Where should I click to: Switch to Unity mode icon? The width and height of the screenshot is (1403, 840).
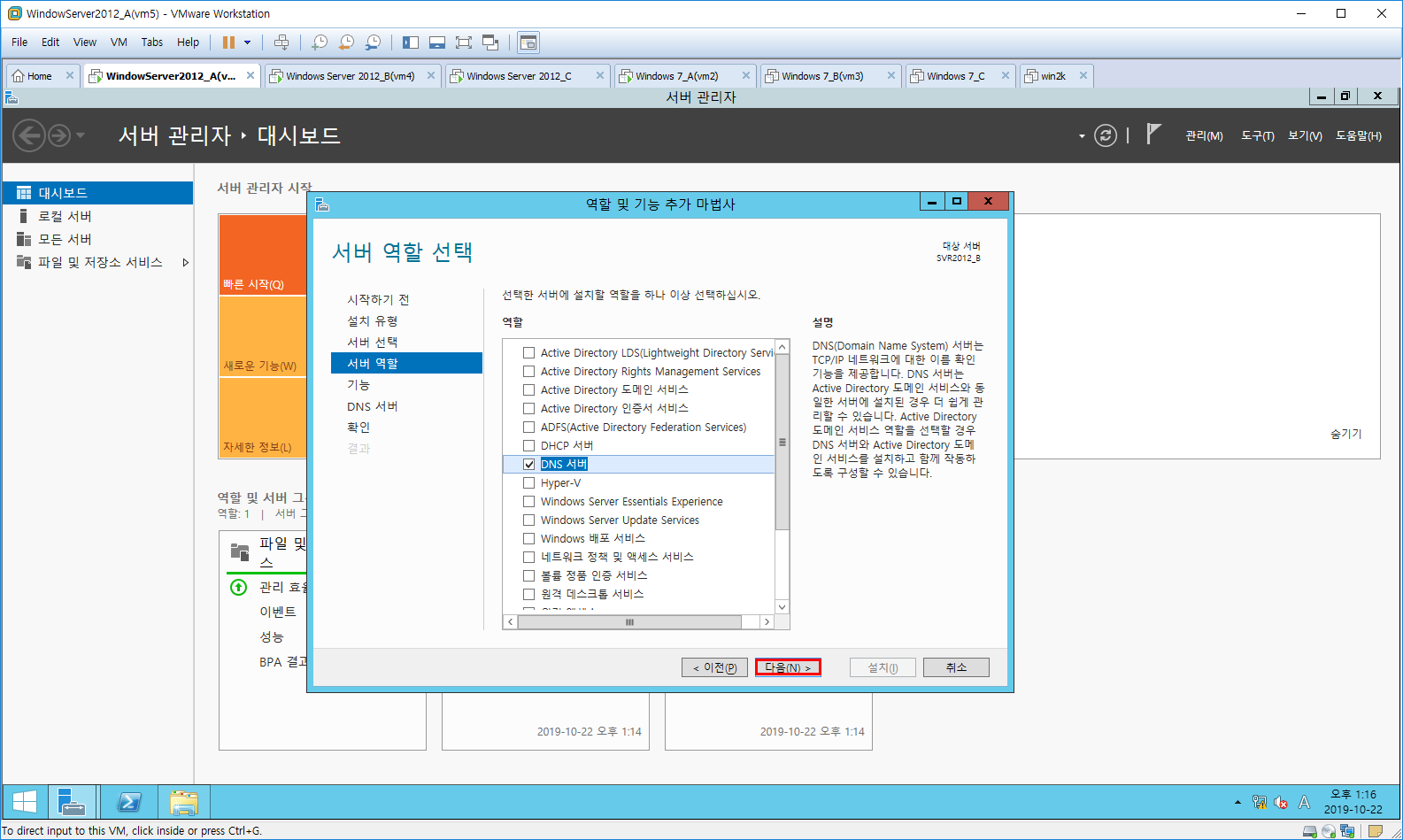491,42
